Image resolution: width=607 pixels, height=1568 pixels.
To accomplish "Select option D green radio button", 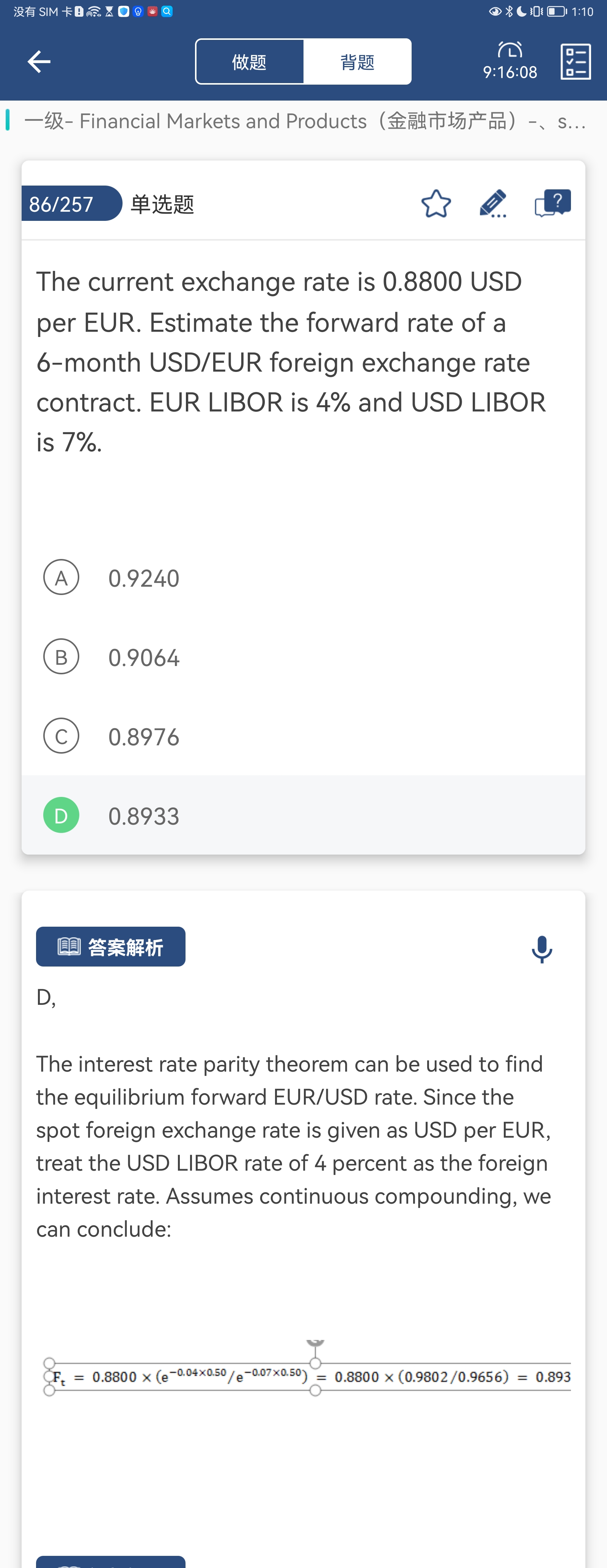I will [x=61, y=815].
